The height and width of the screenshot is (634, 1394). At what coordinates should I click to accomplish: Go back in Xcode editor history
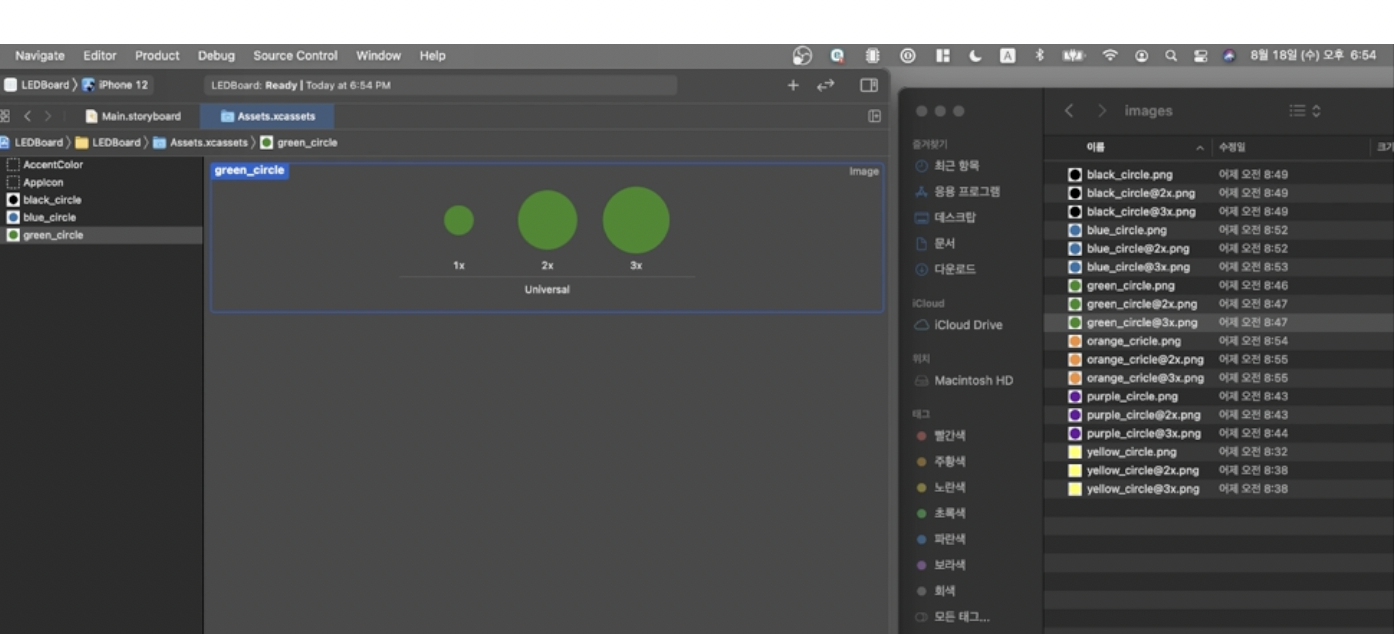(x=29, y=116)
